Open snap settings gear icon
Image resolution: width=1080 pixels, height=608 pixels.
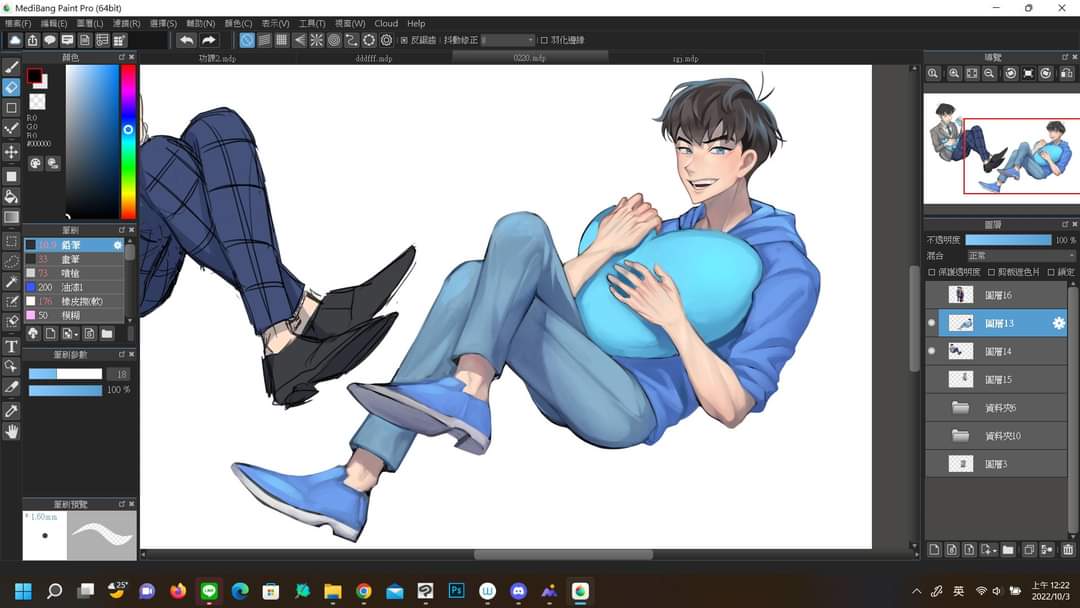point(386,40)
